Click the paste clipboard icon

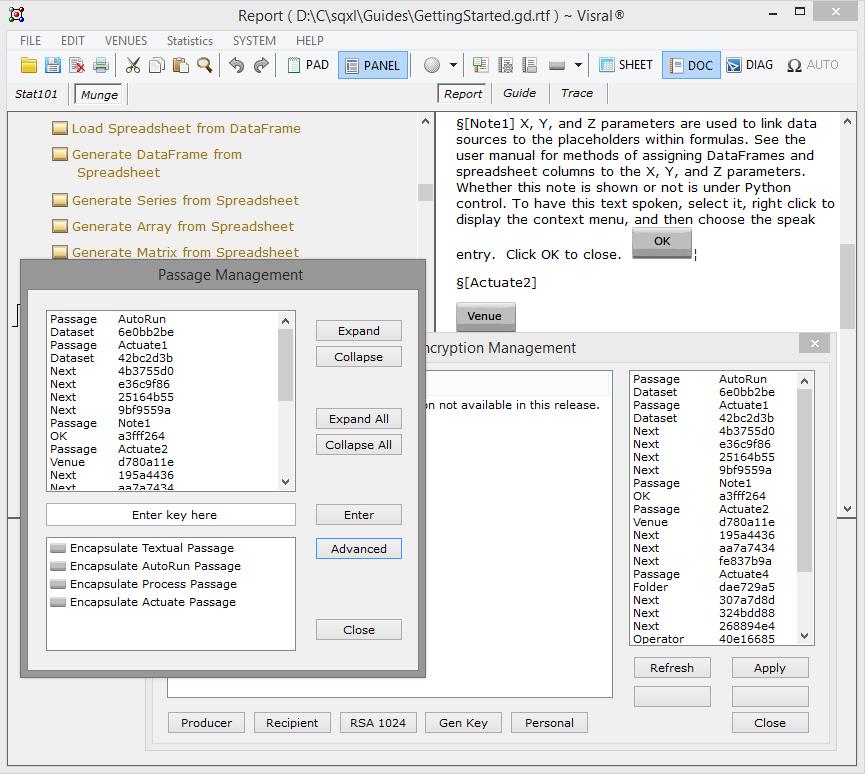(180, 65)
